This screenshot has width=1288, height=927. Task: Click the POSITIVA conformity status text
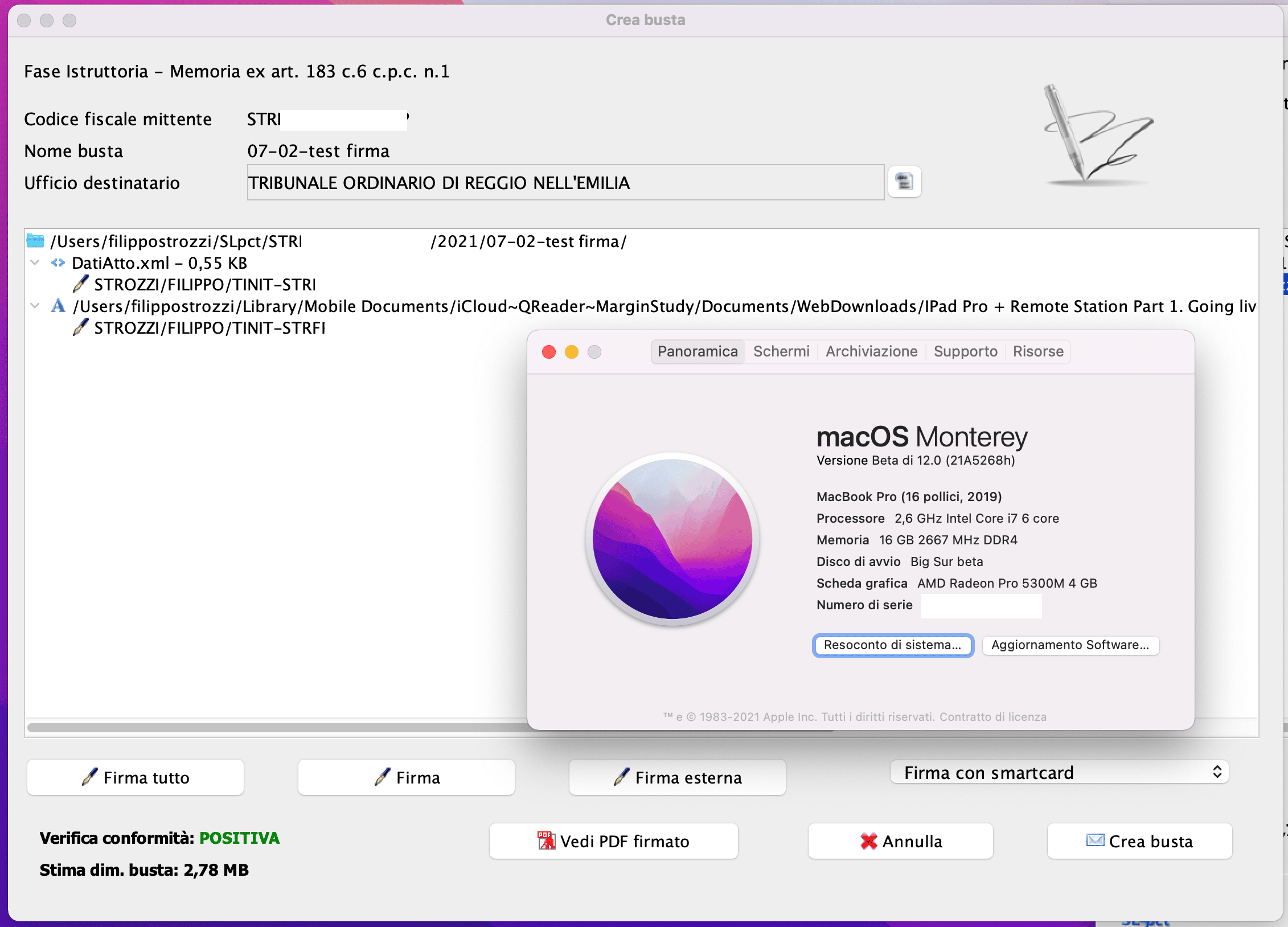[239, 838]
